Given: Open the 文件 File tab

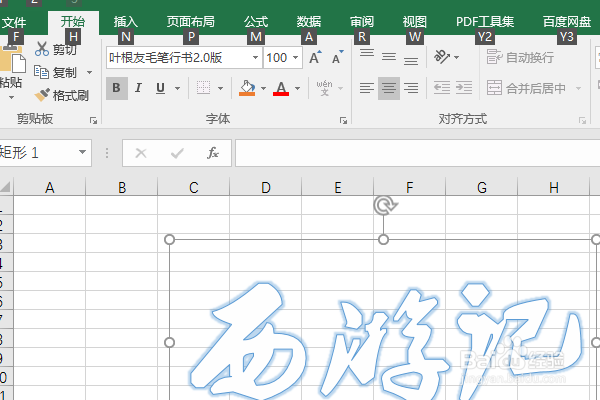Looking at the screenshot, I should pos(14,22).
